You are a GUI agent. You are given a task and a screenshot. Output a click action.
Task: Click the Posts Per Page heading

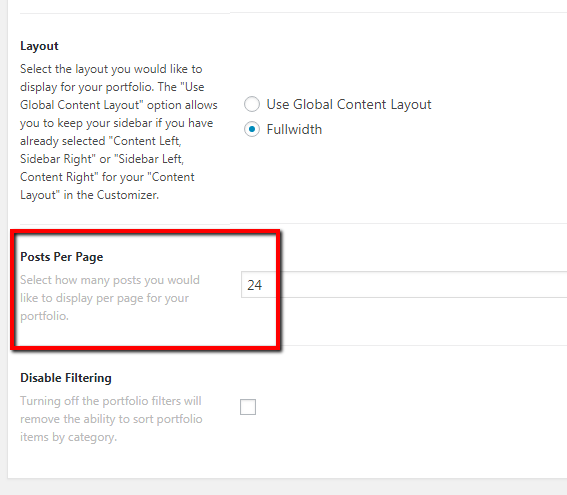click(x=61, y=257)
